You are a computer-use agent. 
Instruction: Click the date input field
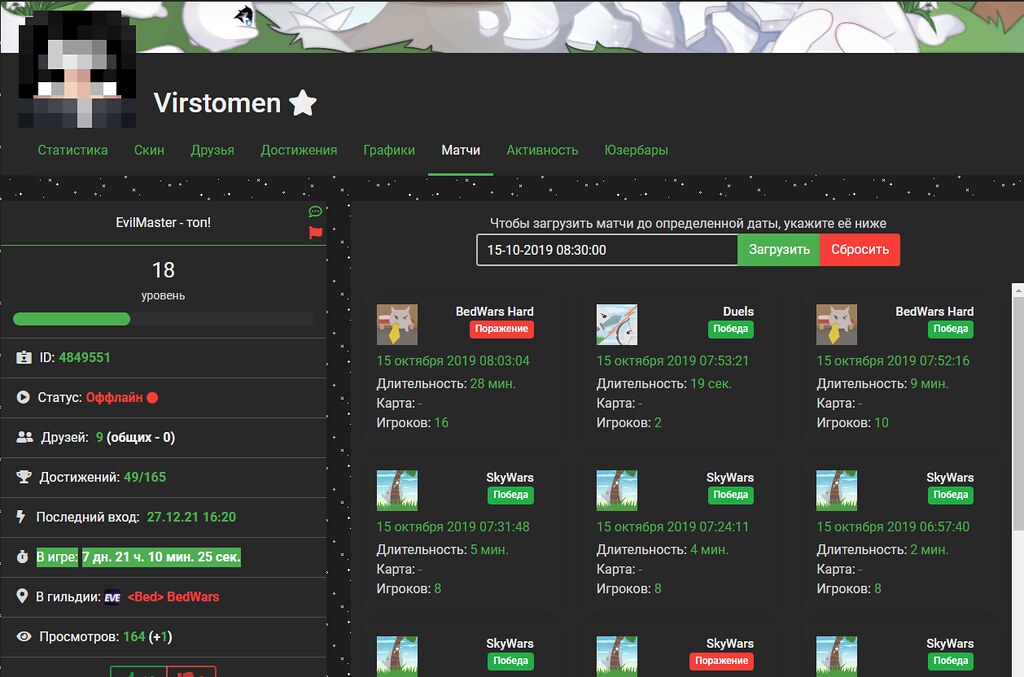pos(606,250)
